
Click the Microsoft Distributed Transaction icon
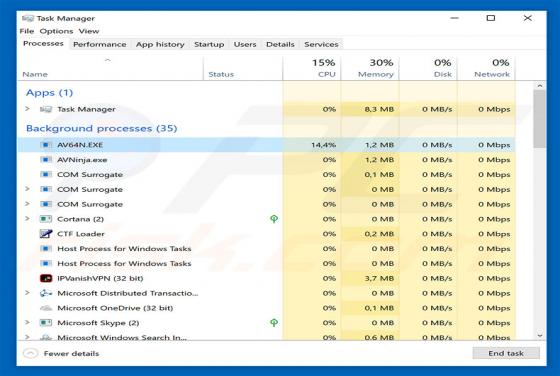[x=46, y=293]
